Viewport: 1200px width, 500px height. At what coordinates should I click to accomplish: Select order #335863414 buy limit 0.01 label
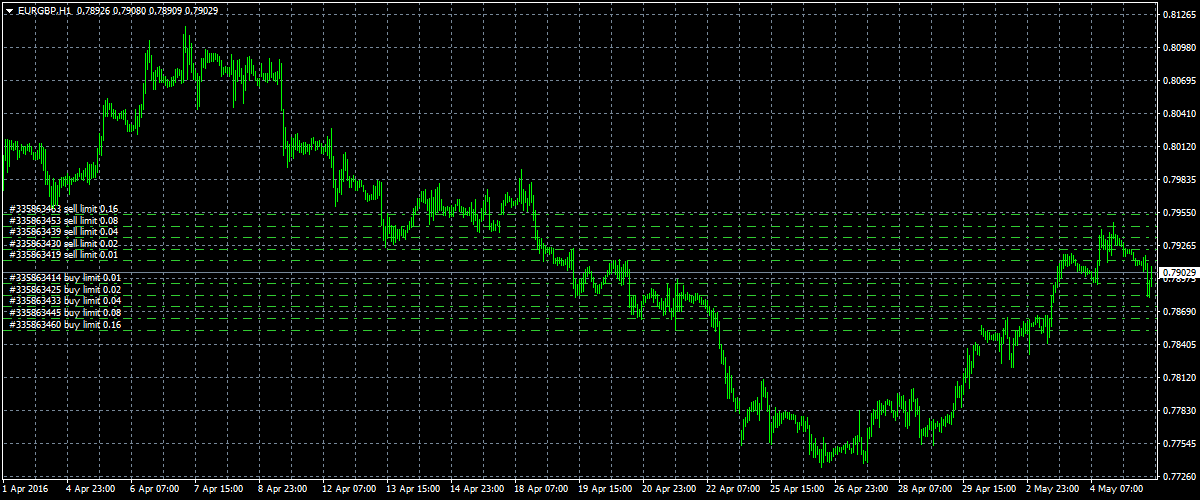(65, 277)
